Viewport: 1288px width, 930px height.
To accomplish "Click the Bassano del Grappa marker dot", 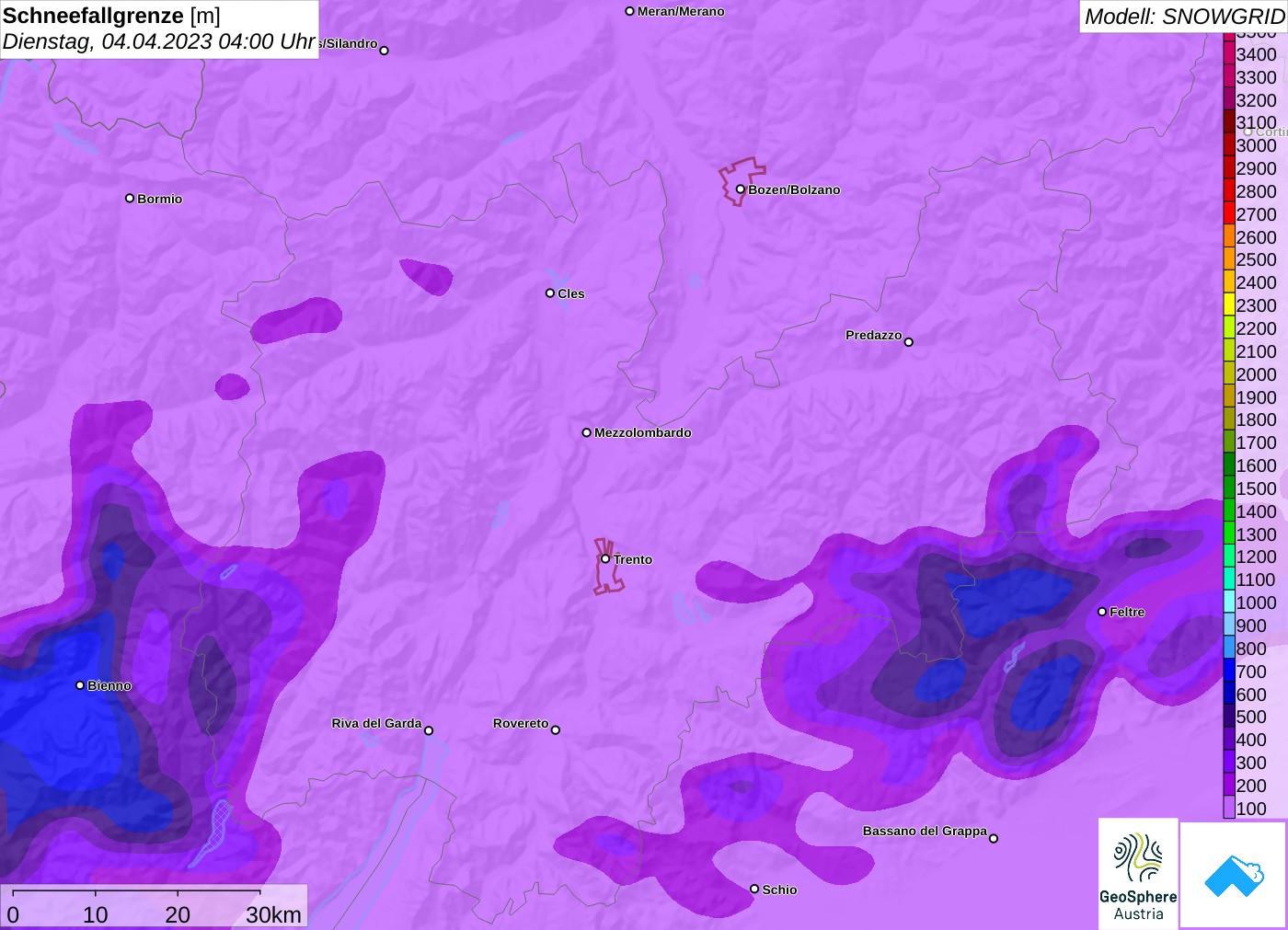I will click(x=994, y=838).
